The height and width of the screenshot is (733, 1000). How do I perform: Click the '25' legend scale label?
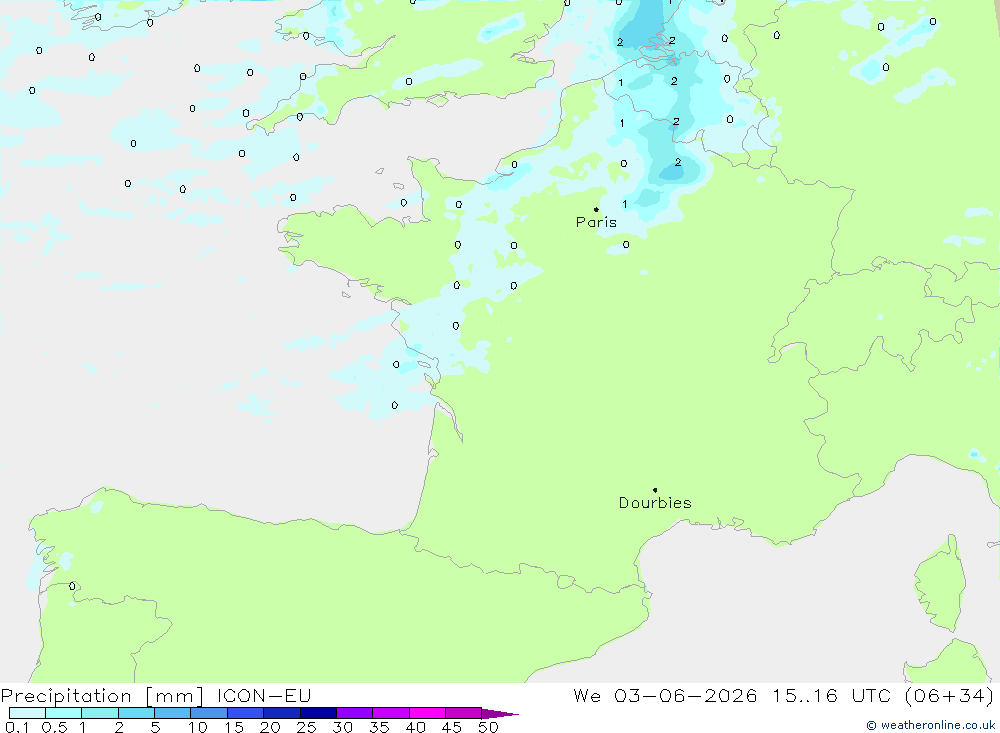[307, 727]
